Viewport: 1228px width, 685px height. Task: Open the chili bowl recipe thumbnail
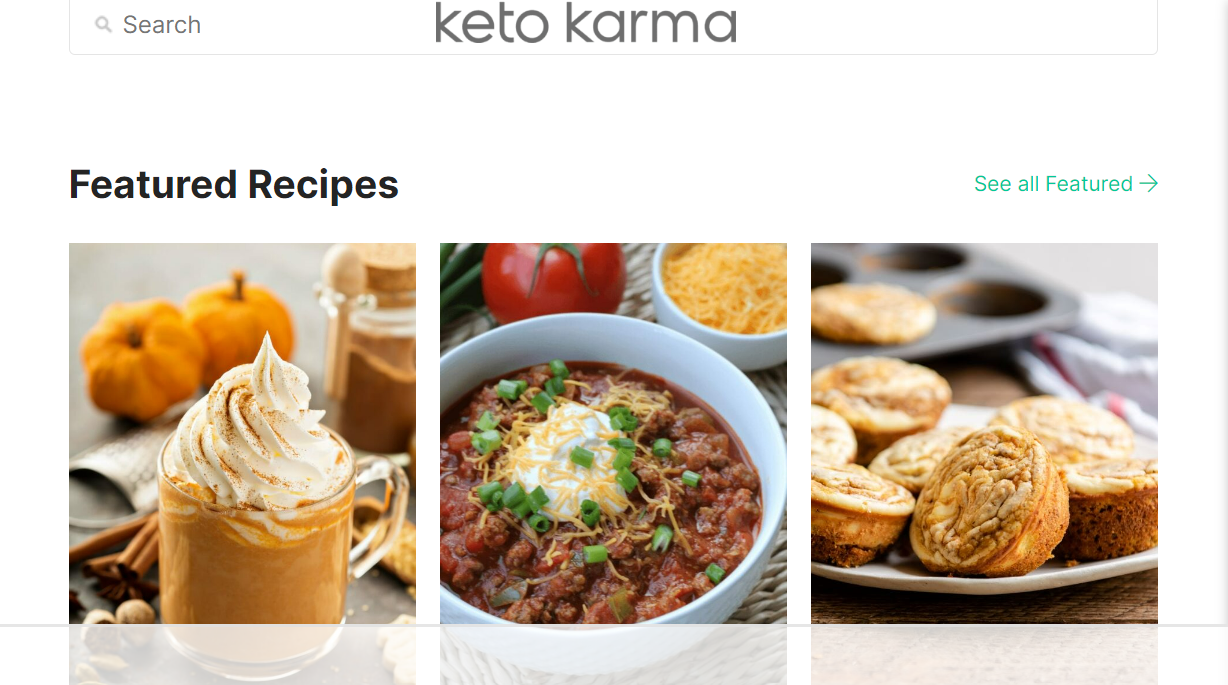[x=613, y=463]
